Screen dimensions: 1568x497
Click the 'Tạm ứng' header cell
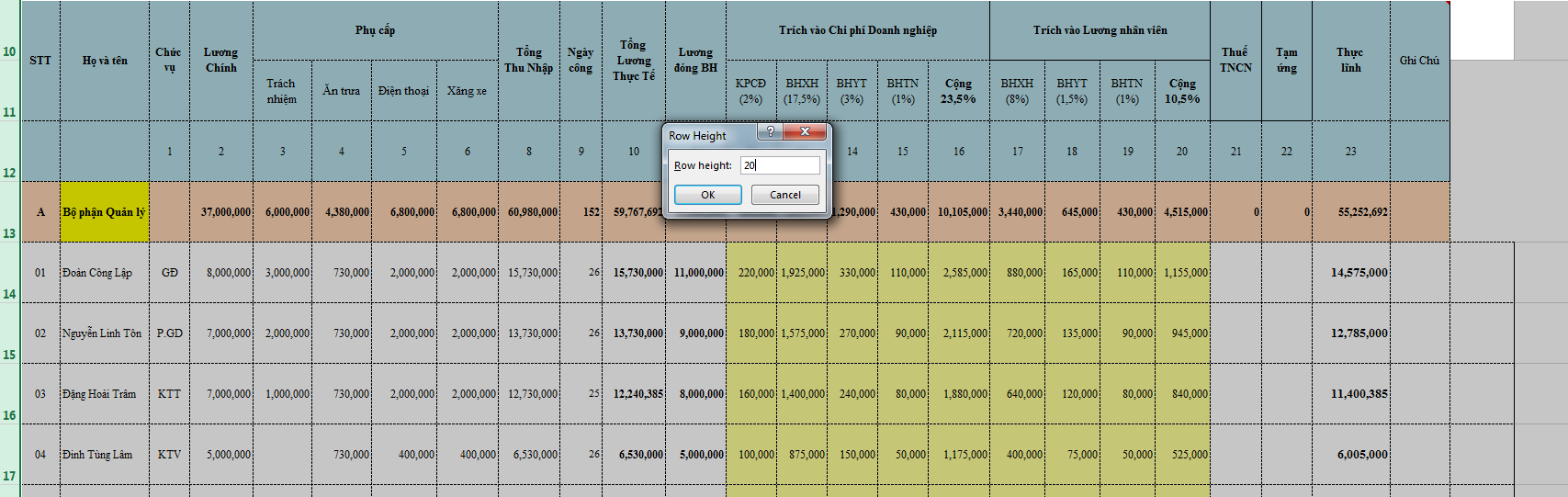pos(1286,61)
